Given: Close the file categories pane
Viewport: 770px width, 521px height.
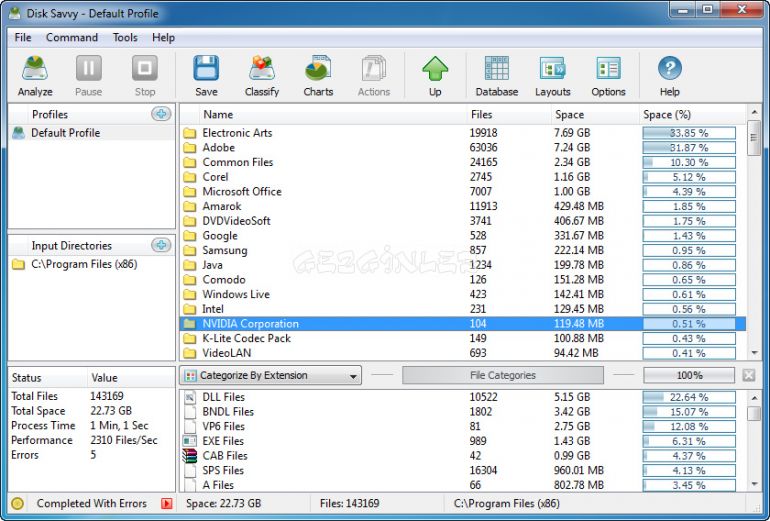Looking at the screenshot, I should tap(749, 376).
